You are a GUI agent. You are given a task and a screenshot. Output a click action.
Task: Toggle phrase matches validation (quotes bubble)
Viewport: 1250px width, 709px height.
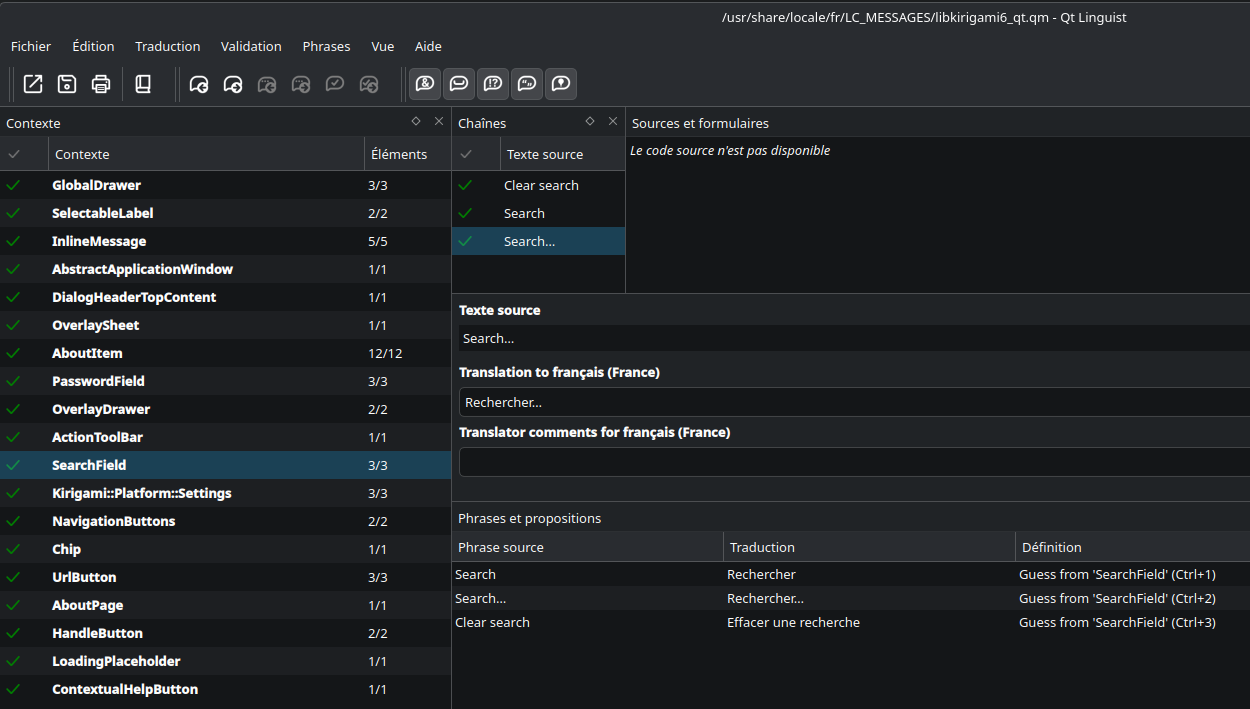(x=527, y=84)
